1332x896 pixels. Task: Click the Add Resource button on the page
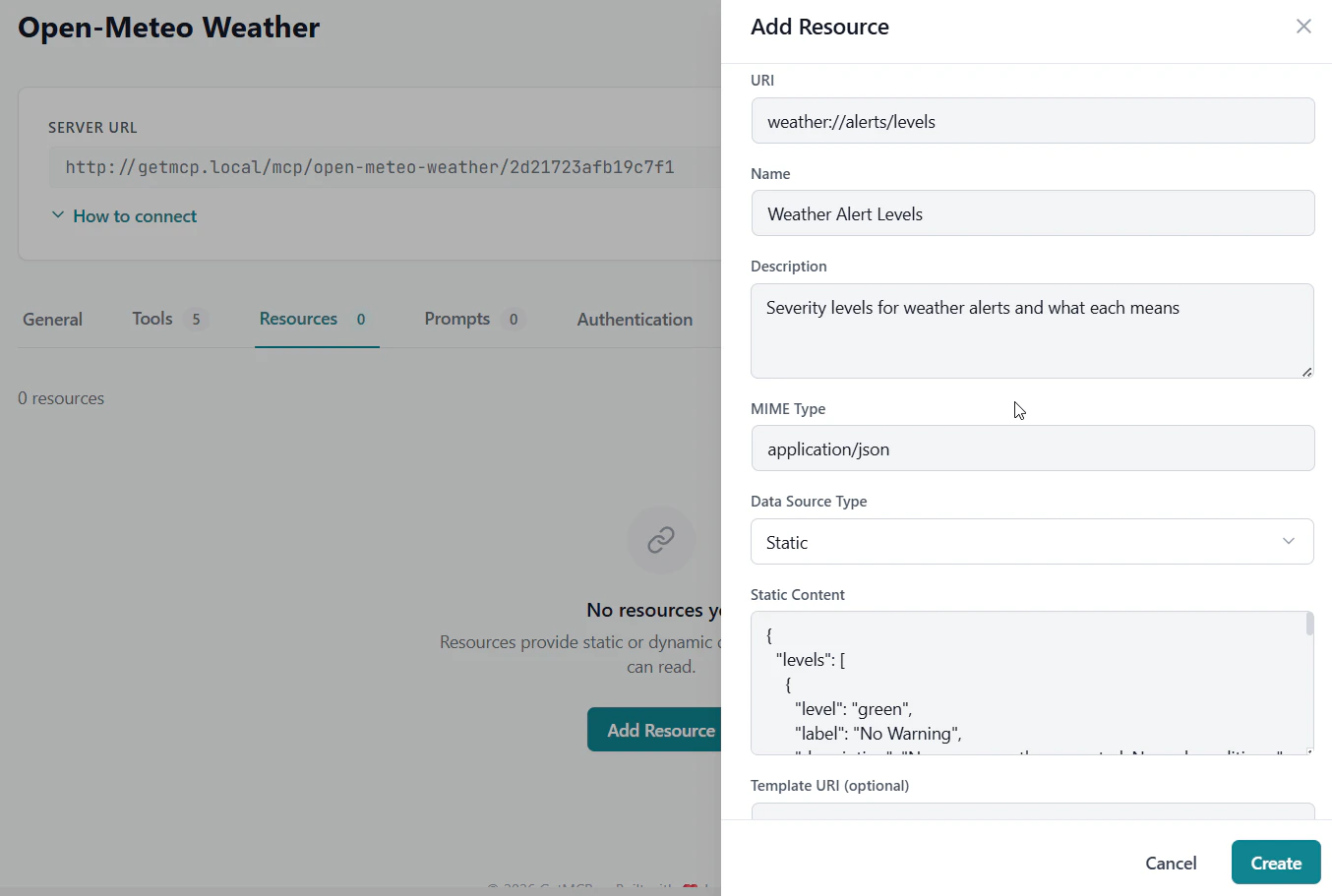point(655,730)
